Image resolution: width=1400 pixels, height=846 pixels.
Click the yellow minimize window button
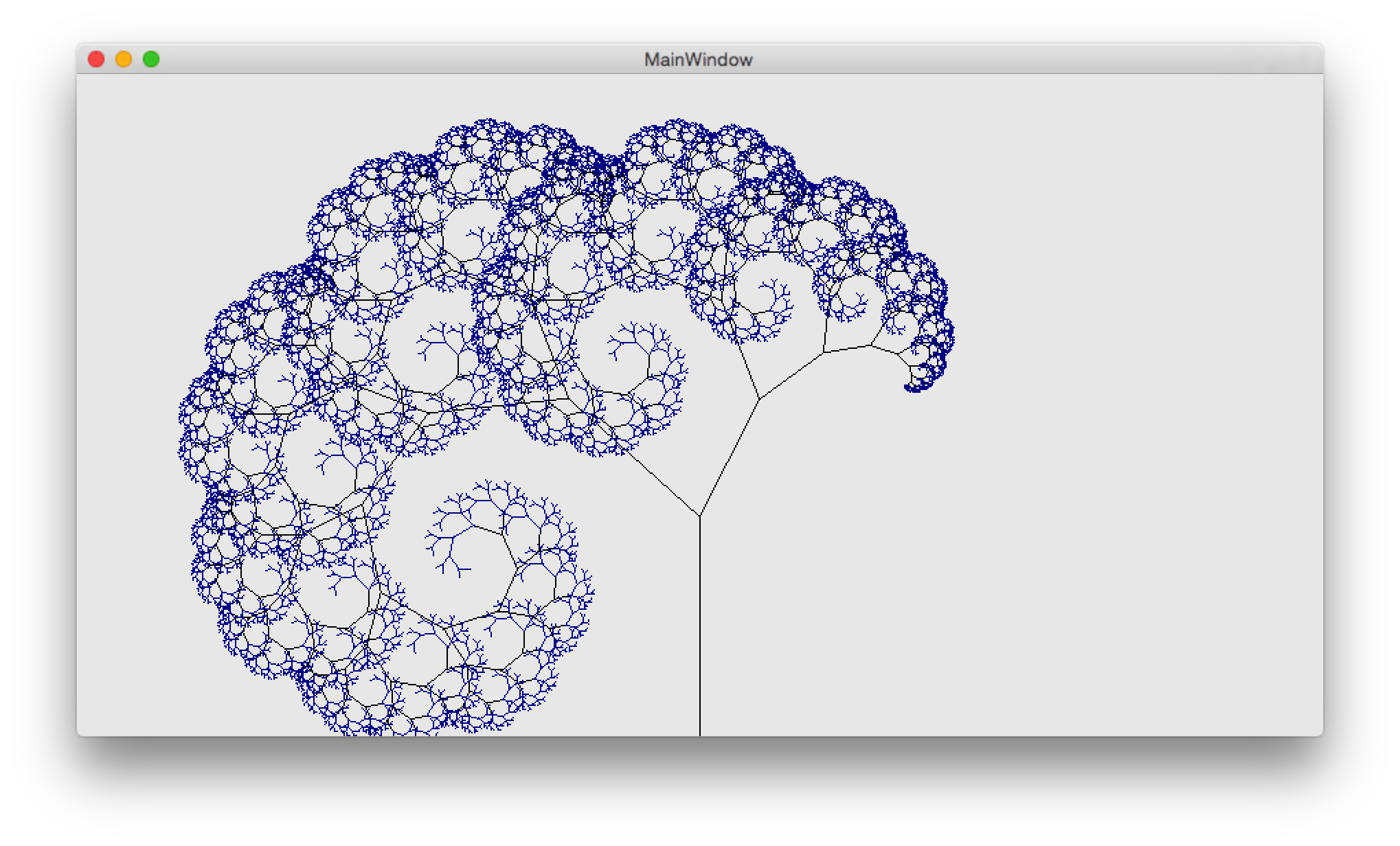[x=124, y=60]
